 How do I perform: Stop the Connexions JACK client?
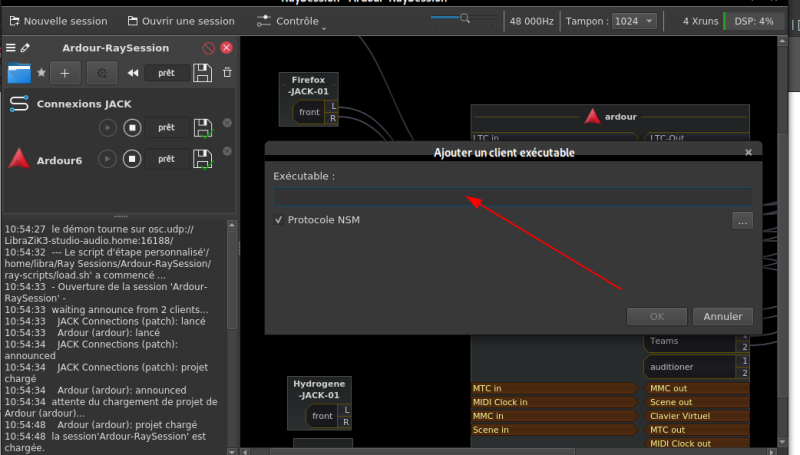pyautogui.click(x=132, y=128)
